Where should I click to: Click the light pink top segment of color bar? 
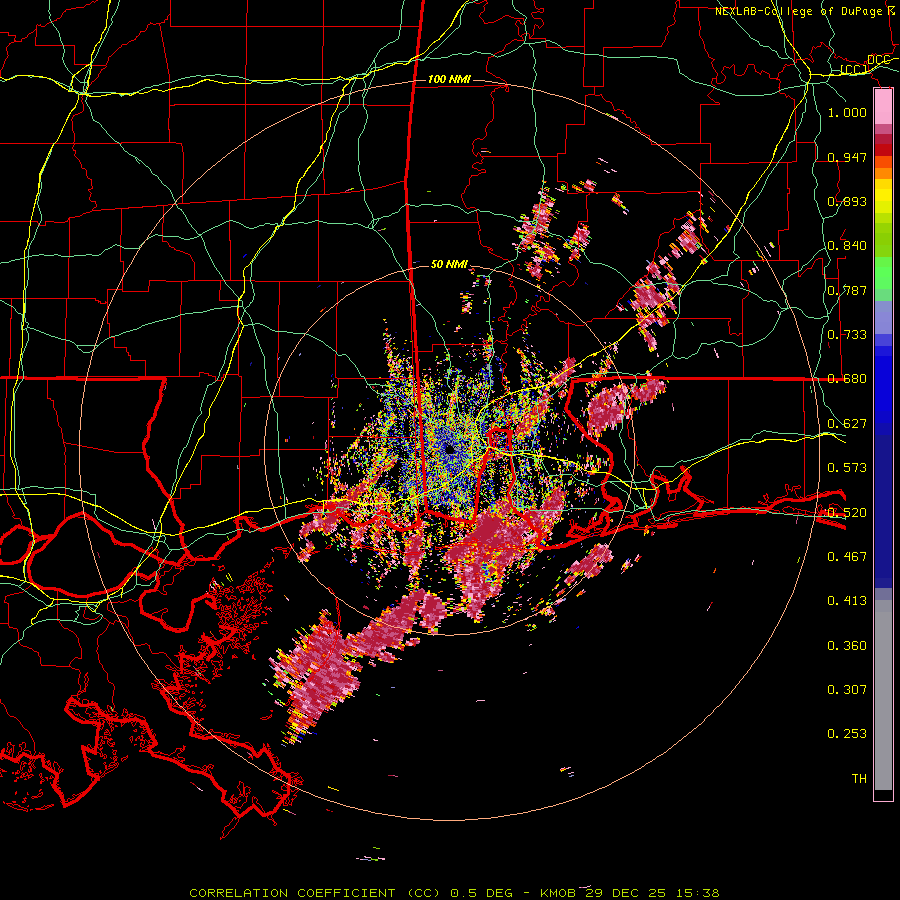pyautogui.click(x=883, y=106)
